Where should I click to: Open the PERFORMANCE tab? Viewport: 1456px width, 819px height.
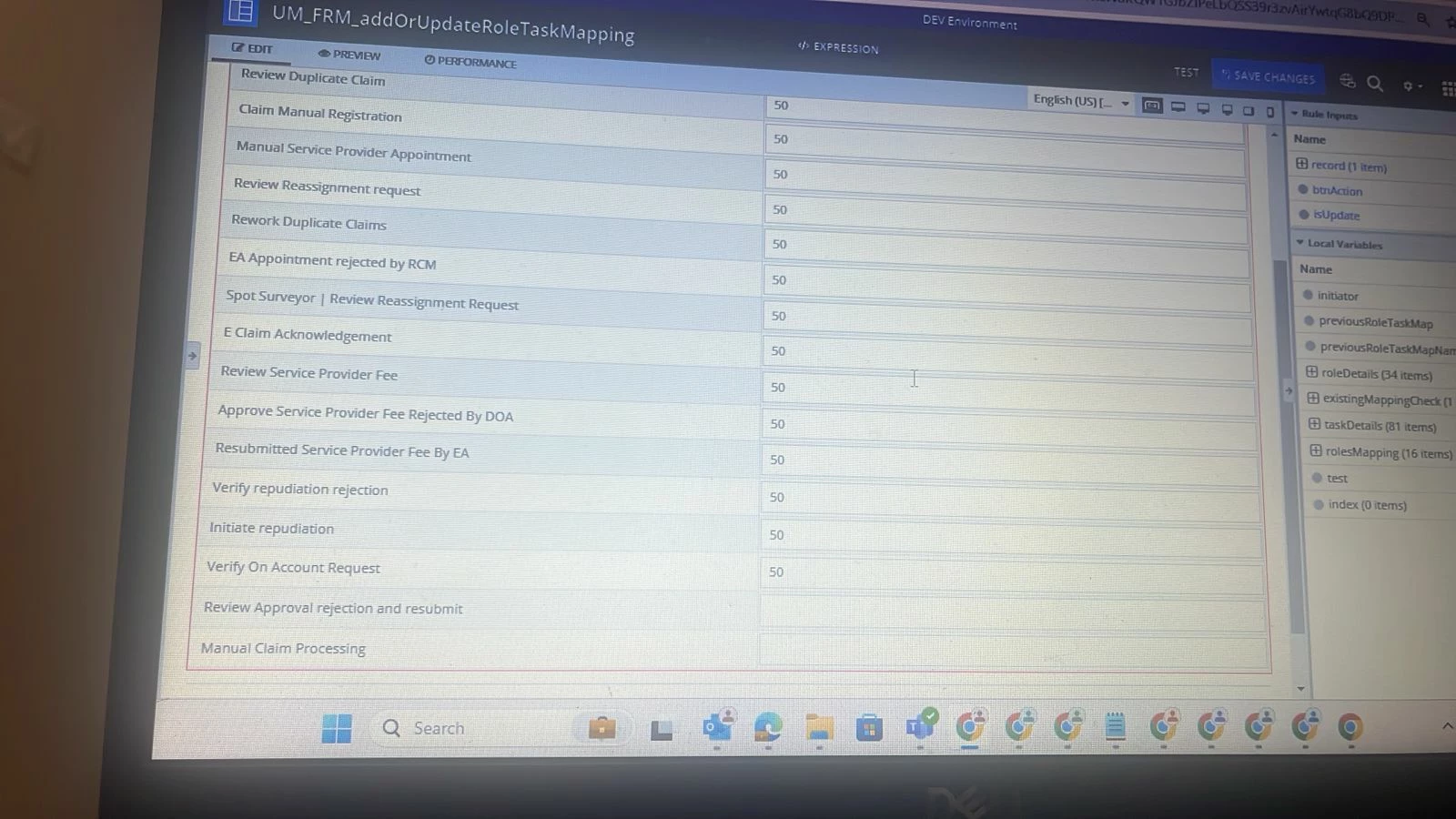(470, 62)
